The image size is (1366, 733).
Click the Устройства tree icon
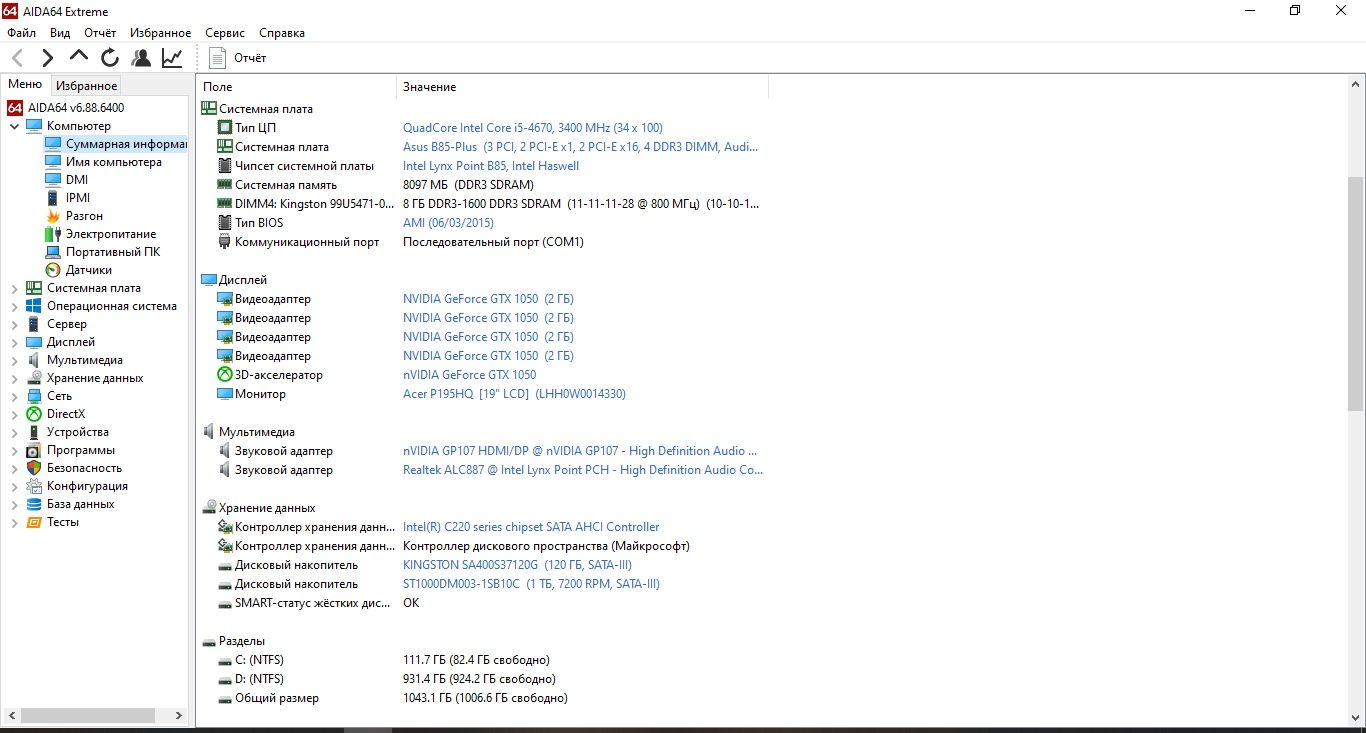[x=34, y=432]
